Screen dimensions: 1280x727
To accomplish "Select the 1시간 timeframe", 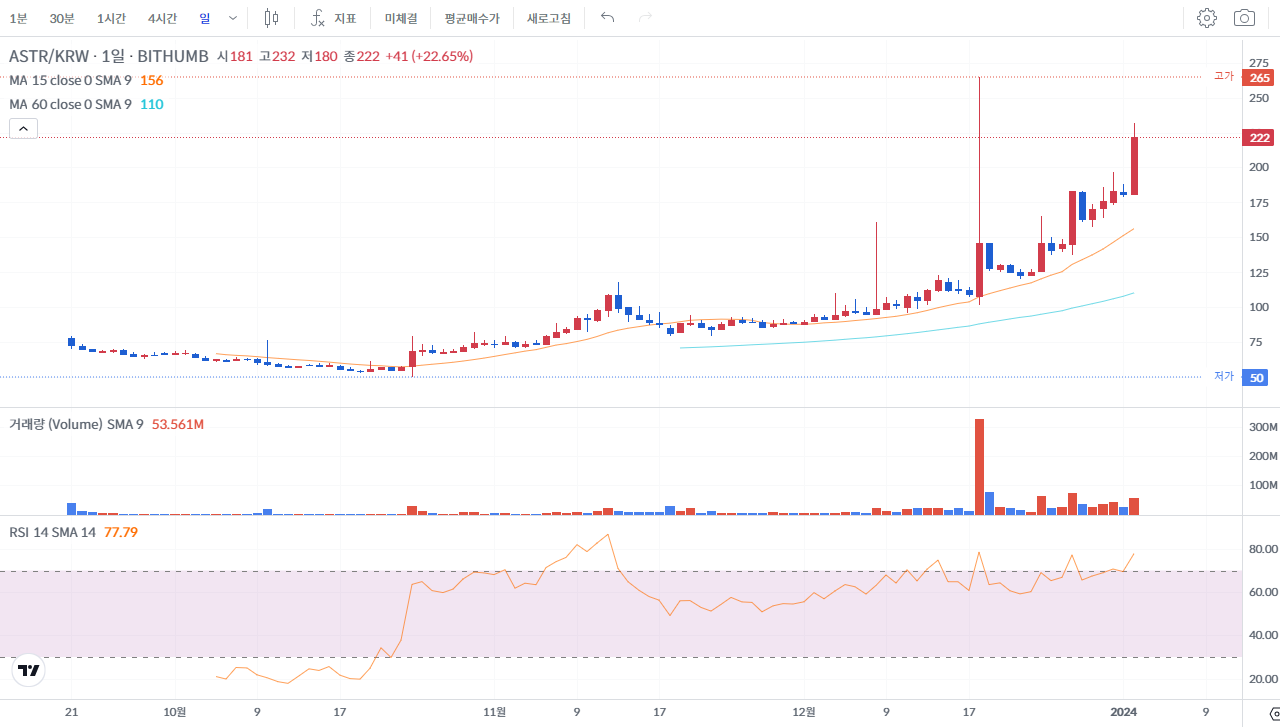I will tap(111, 18).
